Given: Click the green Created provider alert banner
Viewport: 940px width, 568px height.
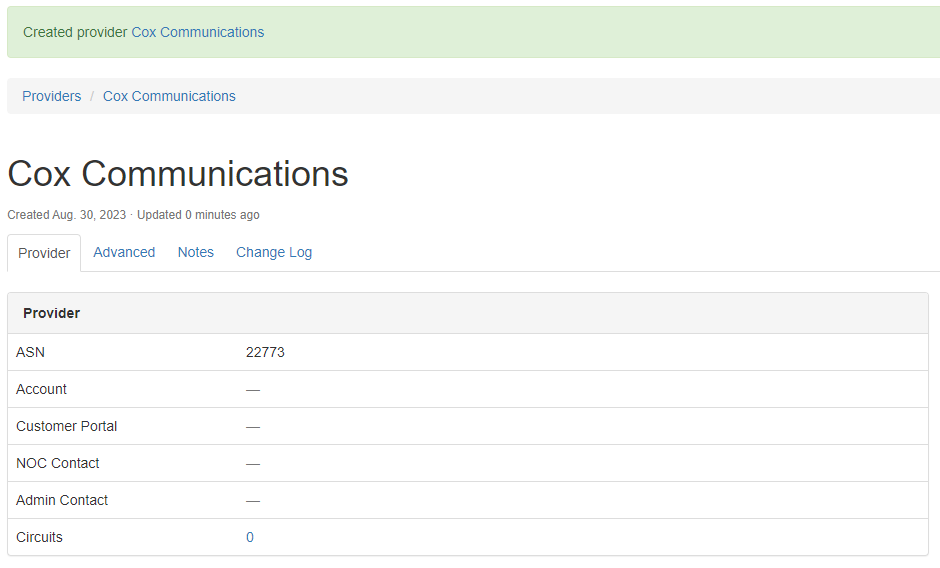Looking at the screenshot, I should coord(600,32).
